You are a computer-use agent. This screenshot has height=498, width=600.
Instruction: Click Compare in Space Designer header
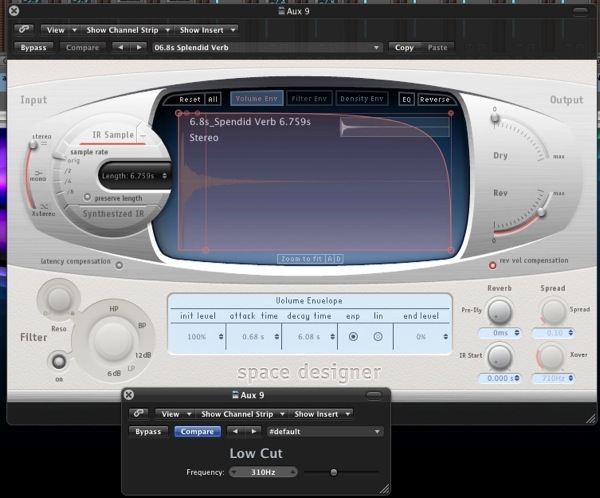tap(82, 47)
